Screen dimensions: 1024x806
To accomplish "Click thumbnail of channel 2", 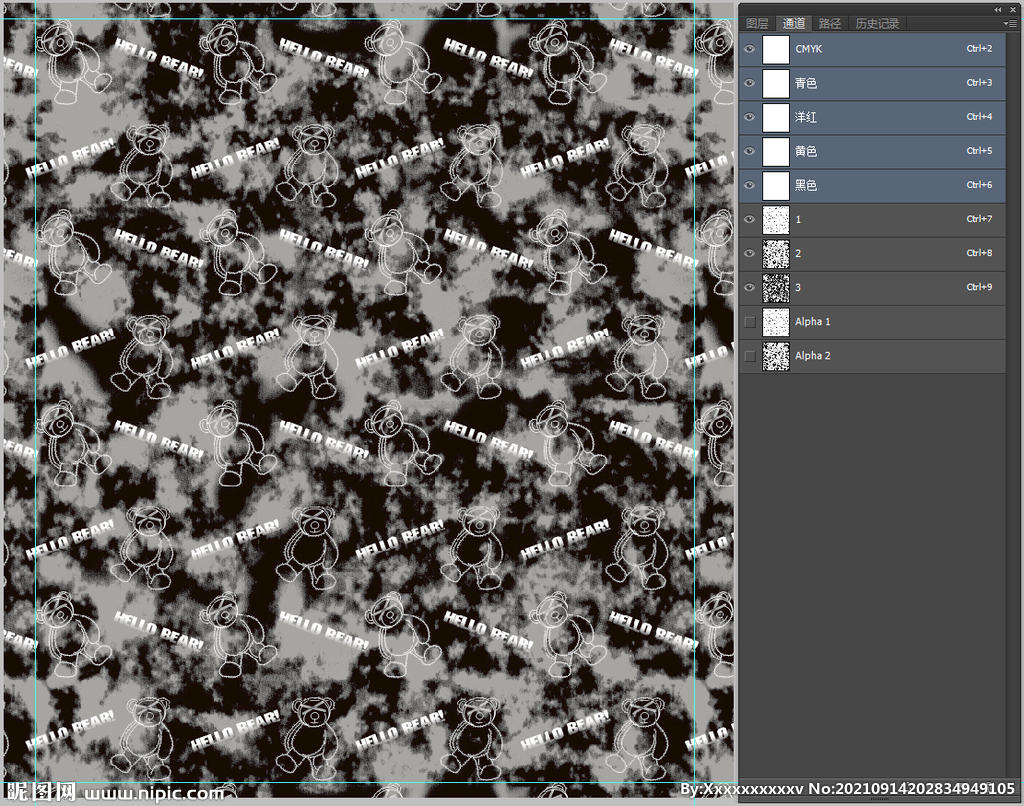I will coord(776,253).
